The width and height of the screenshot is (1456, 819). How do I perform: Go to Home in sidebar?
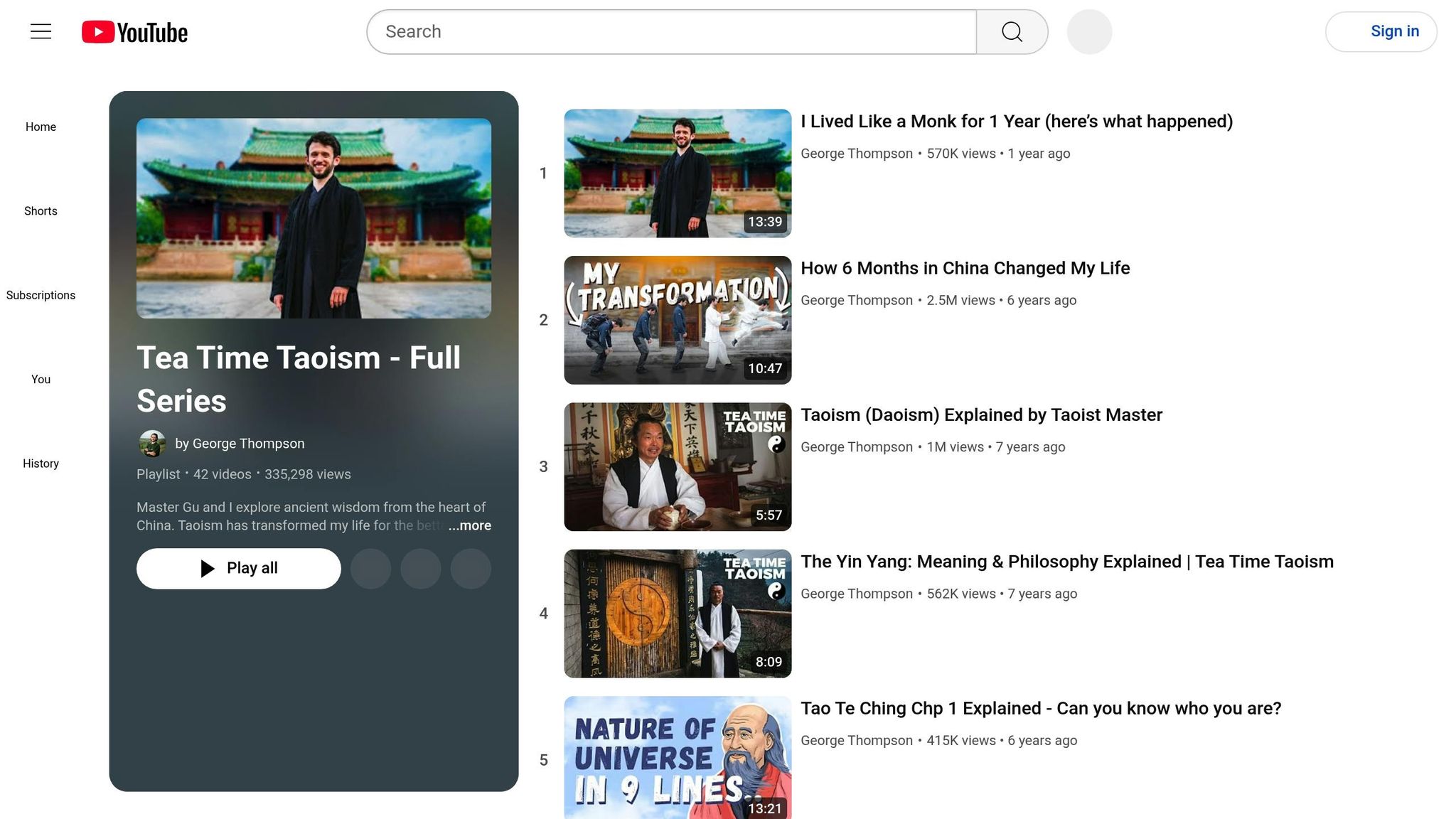click(41, 127)
